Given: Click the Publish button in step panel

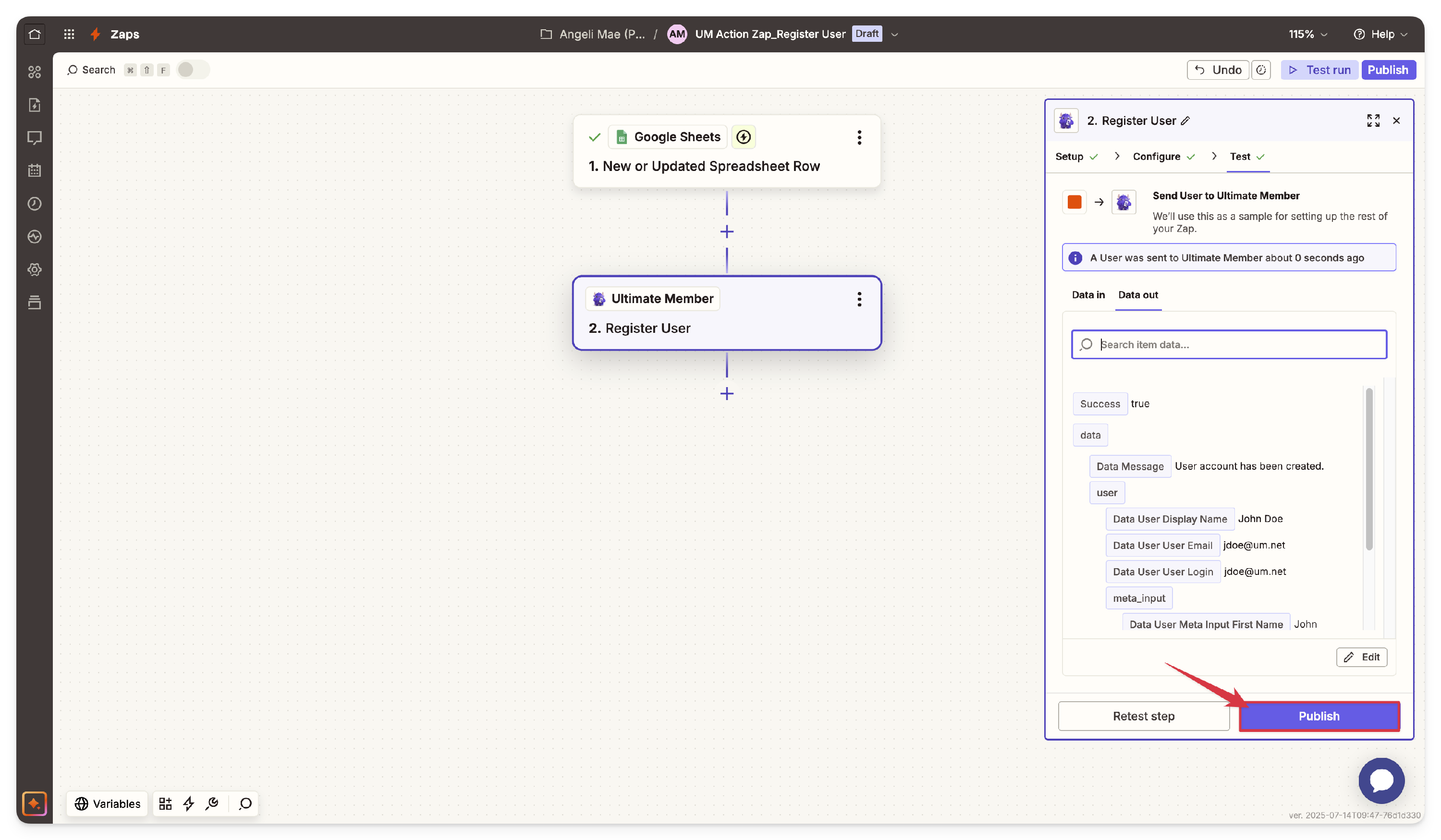Looking at the screenshot, I should click(x=1319, y=717).
